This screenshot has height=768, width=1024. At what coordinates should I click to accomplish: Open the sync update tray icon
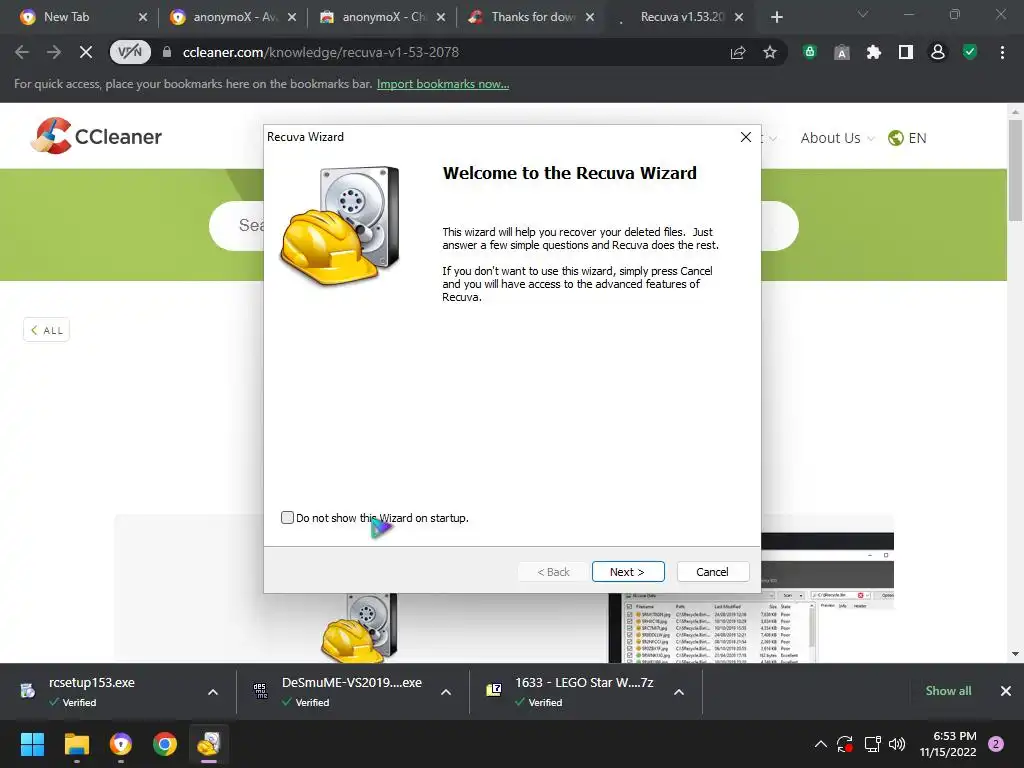(845, 744)
